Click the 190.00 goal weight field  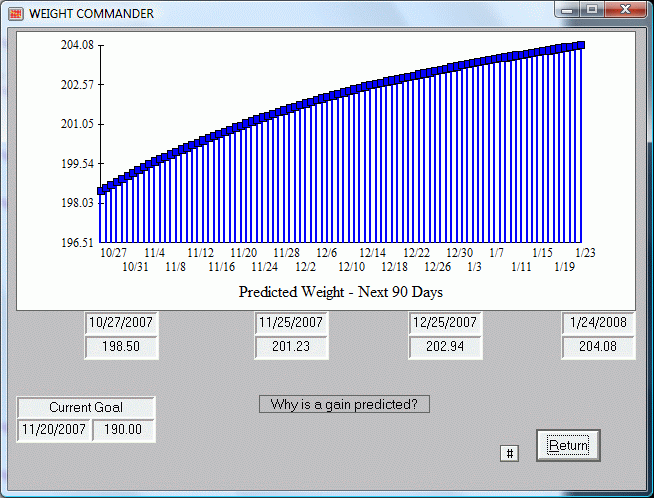[x=124, y=430]
